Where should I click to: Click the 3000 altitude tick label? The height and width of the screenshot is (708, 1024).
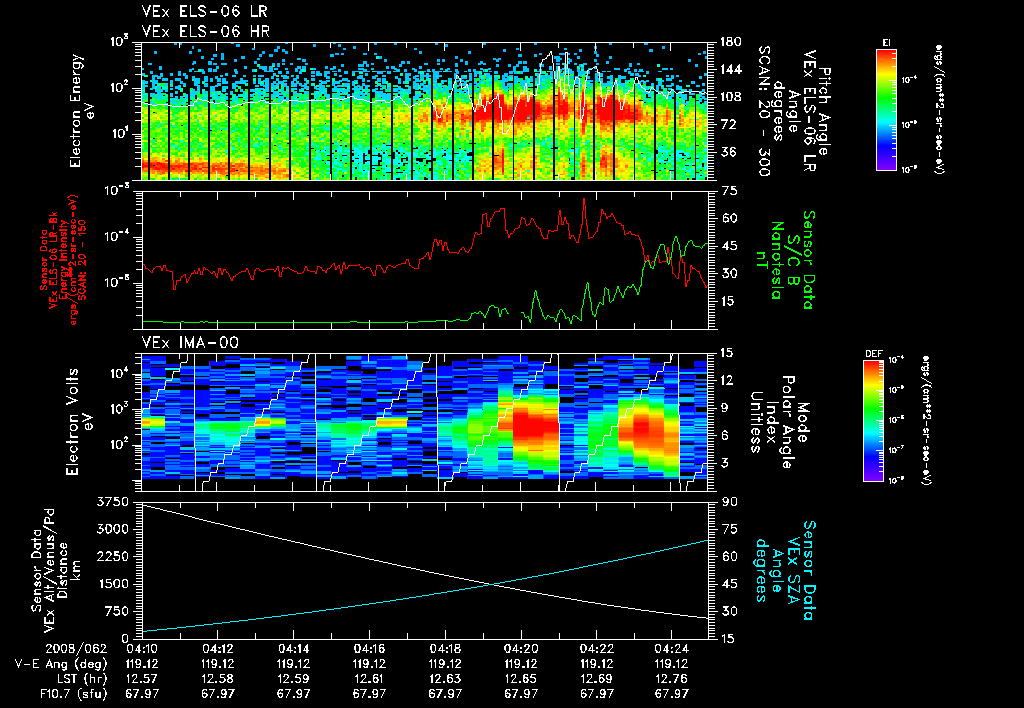[113, 530]
